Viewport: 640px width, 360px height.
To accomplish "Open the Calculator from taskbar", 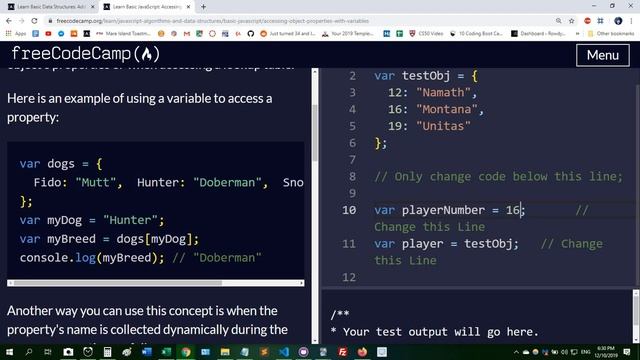I will tap(107, 352).
